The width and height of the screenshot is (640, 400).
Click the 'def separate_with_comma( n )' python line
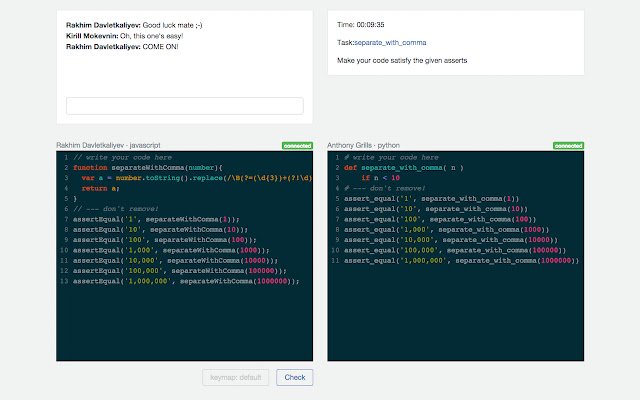click(404, 168)
